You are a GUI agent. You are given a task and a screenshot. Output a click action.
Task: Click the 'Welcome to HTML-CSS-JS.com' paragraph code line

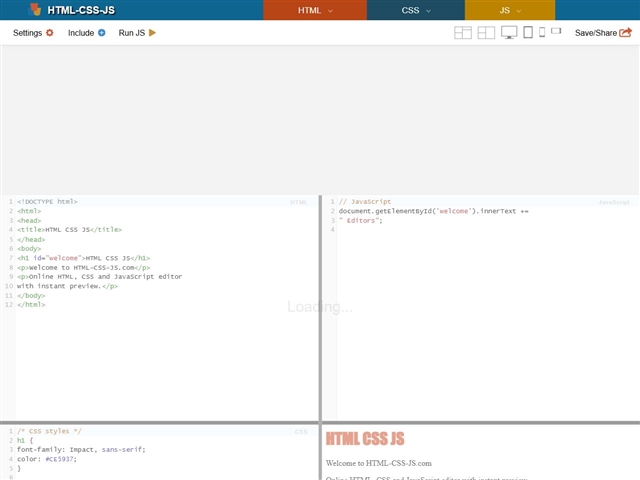[83, 268]
